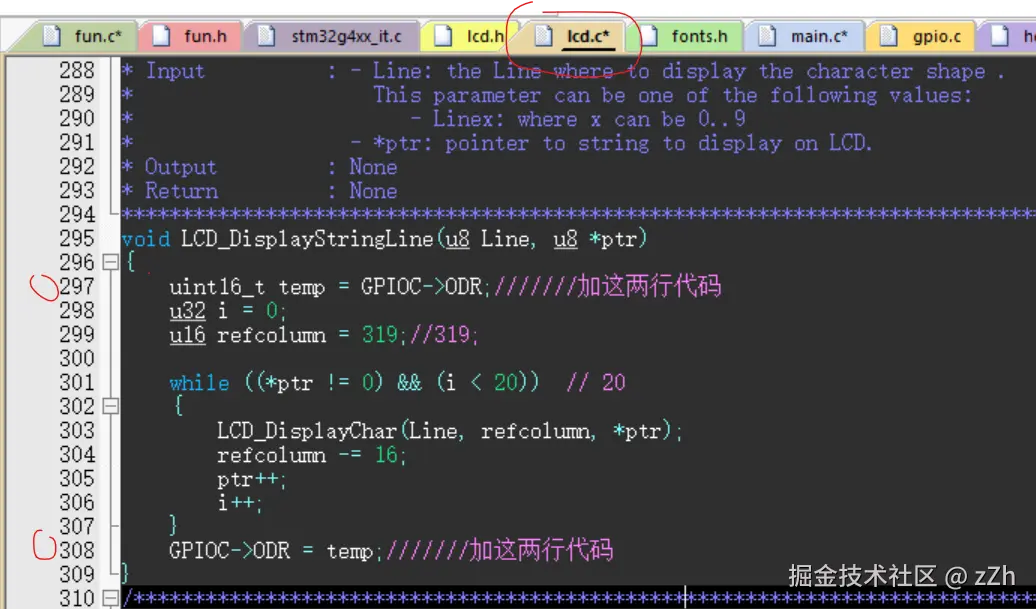Click the file icon on the stm32g4xx_it.c tab

click(x=267, y=37)
